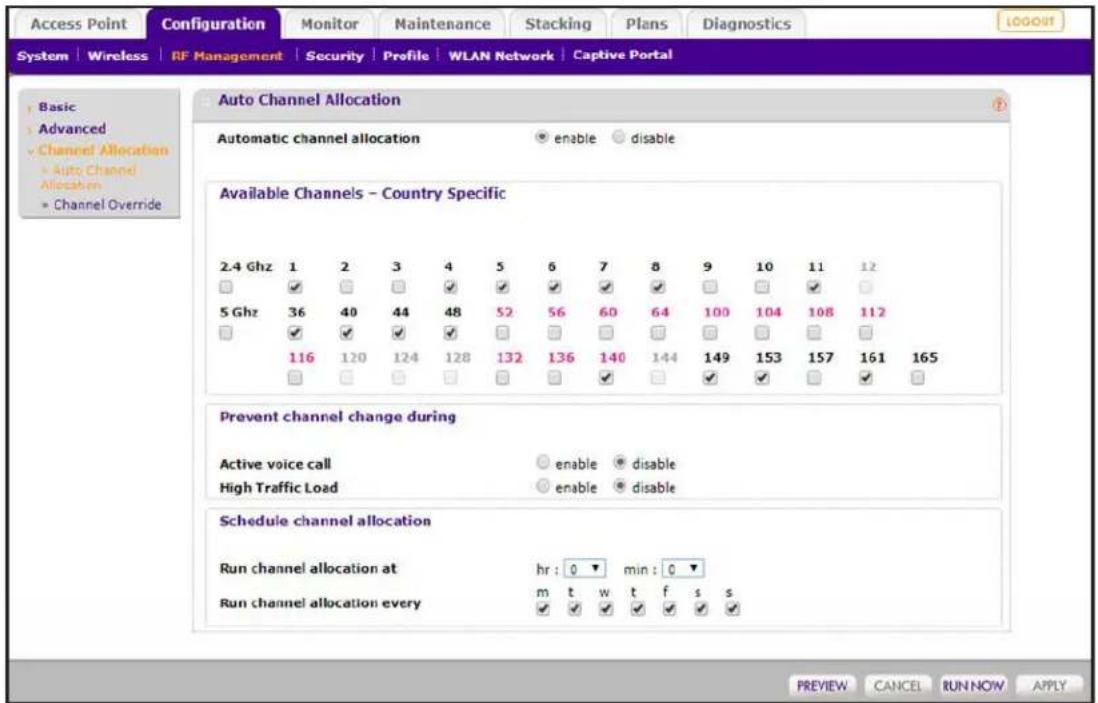The height and width of the screenshot is (703, 1098).
Task: Expand the Advanced sidebar section
Action: [71, 129]
